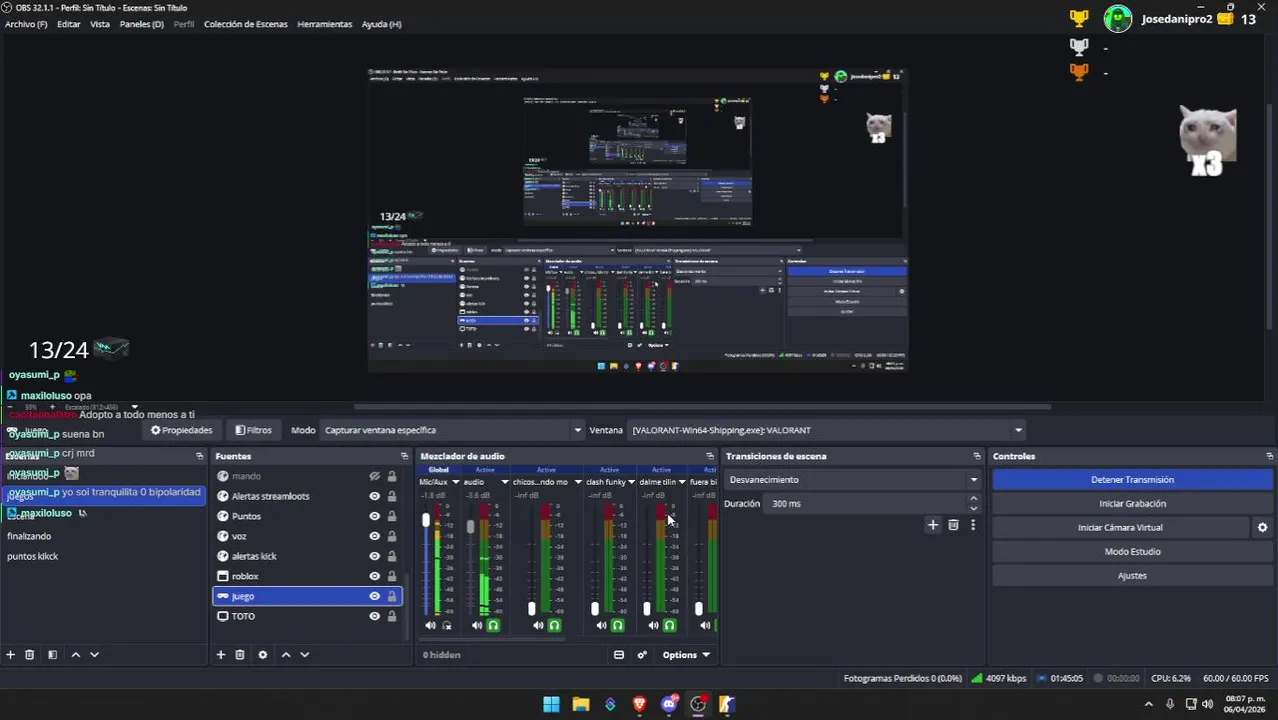Adjust the Mic/Aux volume fader
The height and width of the screenshot is (720, 1278).
426,520
